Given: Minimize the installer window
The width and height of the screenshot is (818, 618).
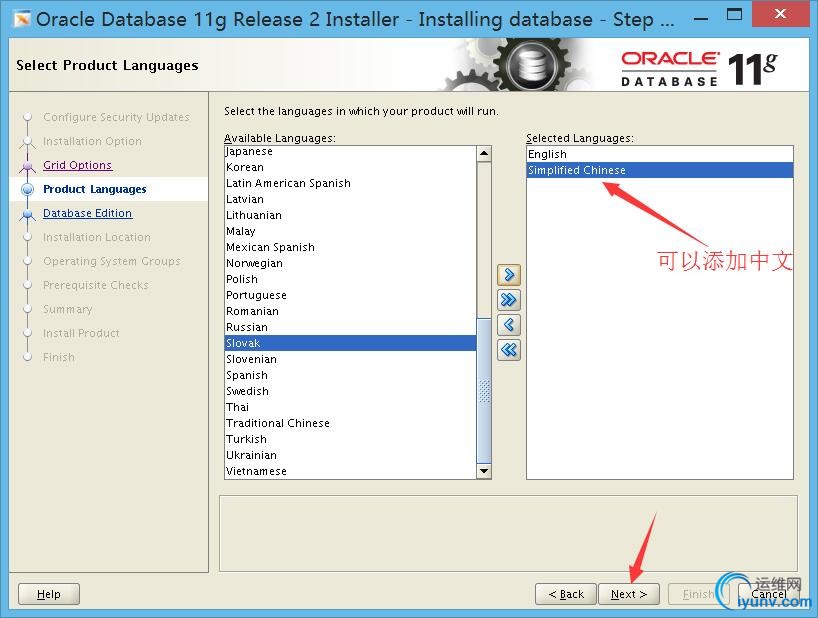Looking at the screenshot, I should [701, 18].
